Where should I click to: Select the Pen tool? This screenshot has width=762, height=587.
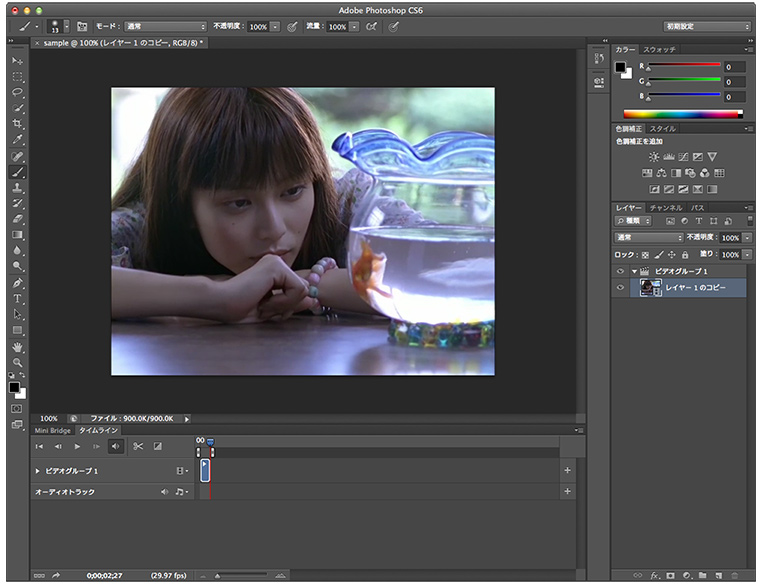coord(17,283)
